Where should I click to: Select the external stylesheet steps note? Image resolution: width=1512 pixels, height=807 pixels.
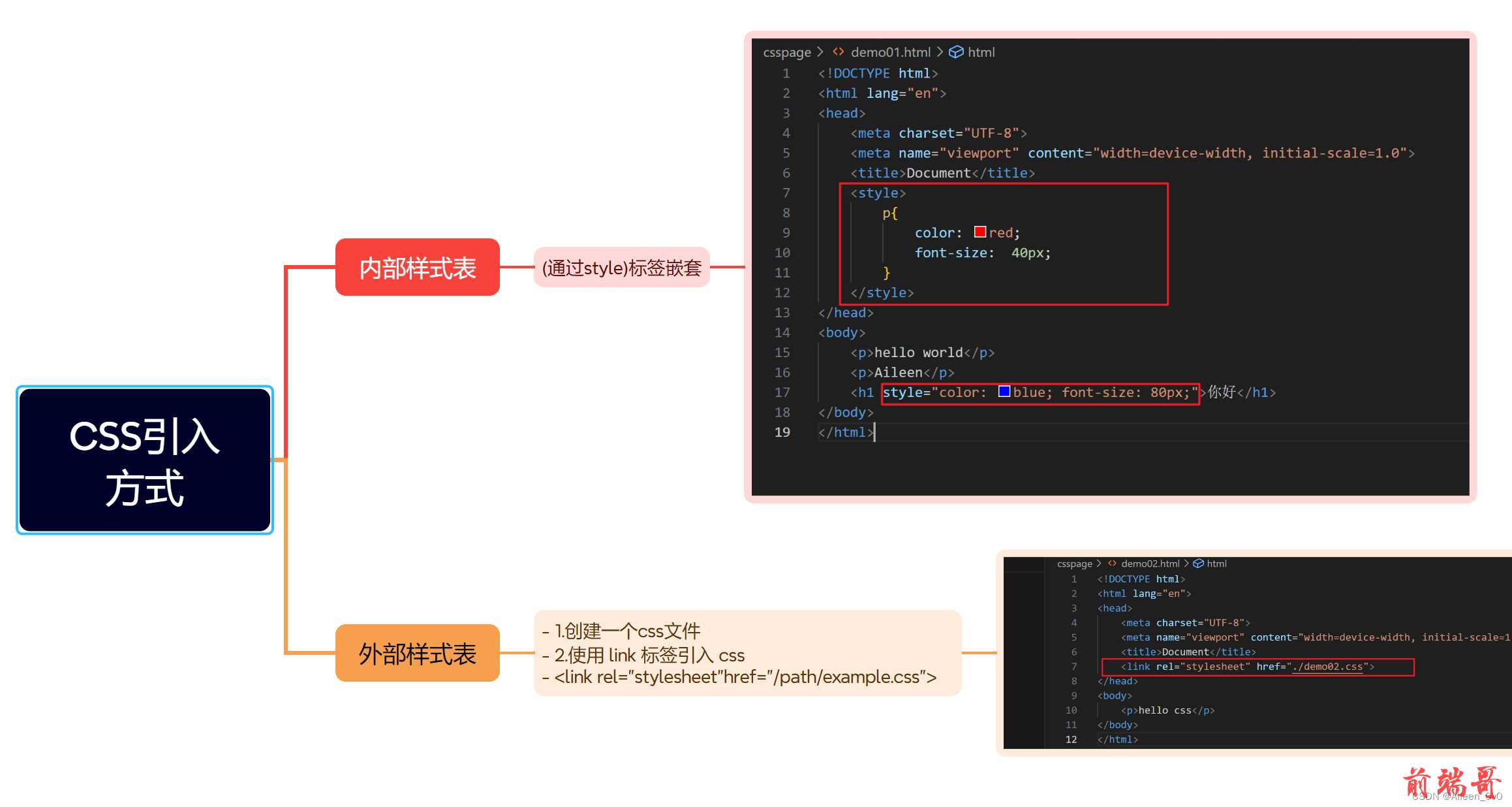coord(748,653)
